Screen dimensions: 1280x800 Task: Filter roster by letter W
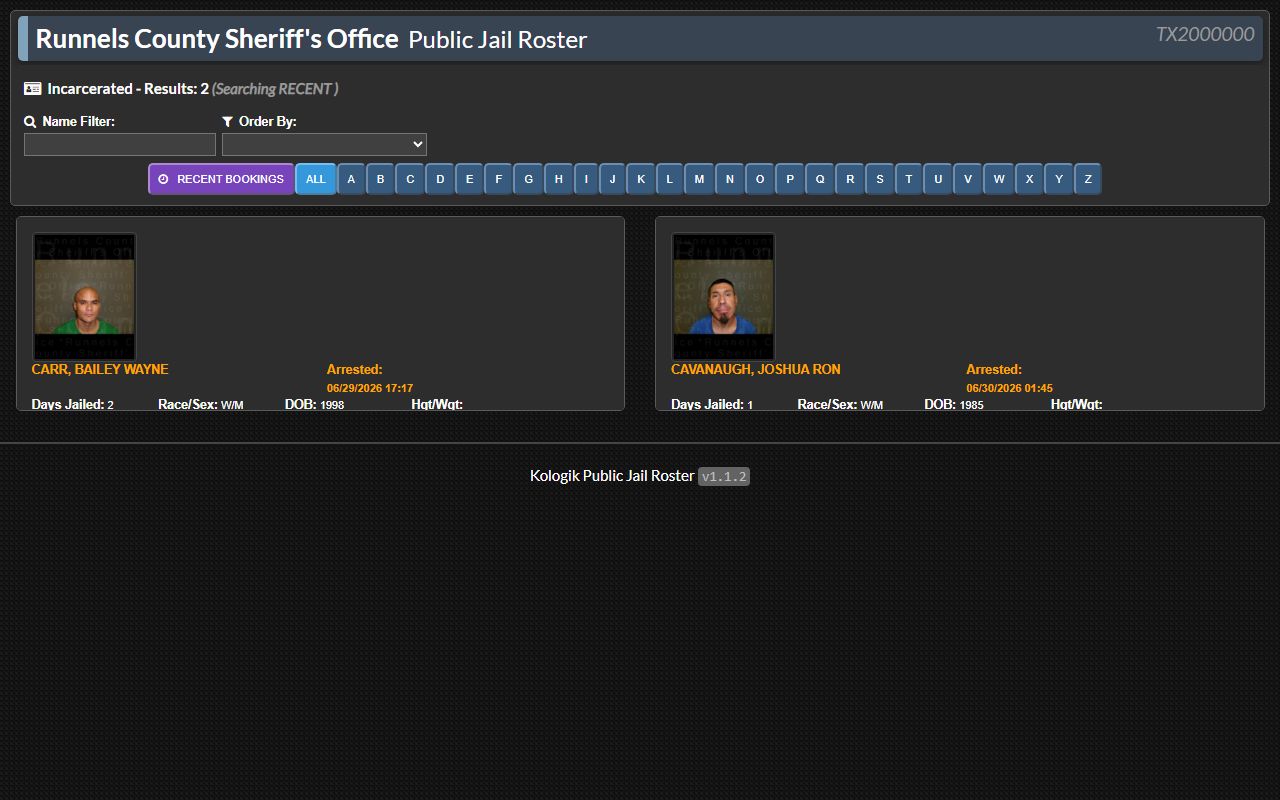click(x=999, y=179)
